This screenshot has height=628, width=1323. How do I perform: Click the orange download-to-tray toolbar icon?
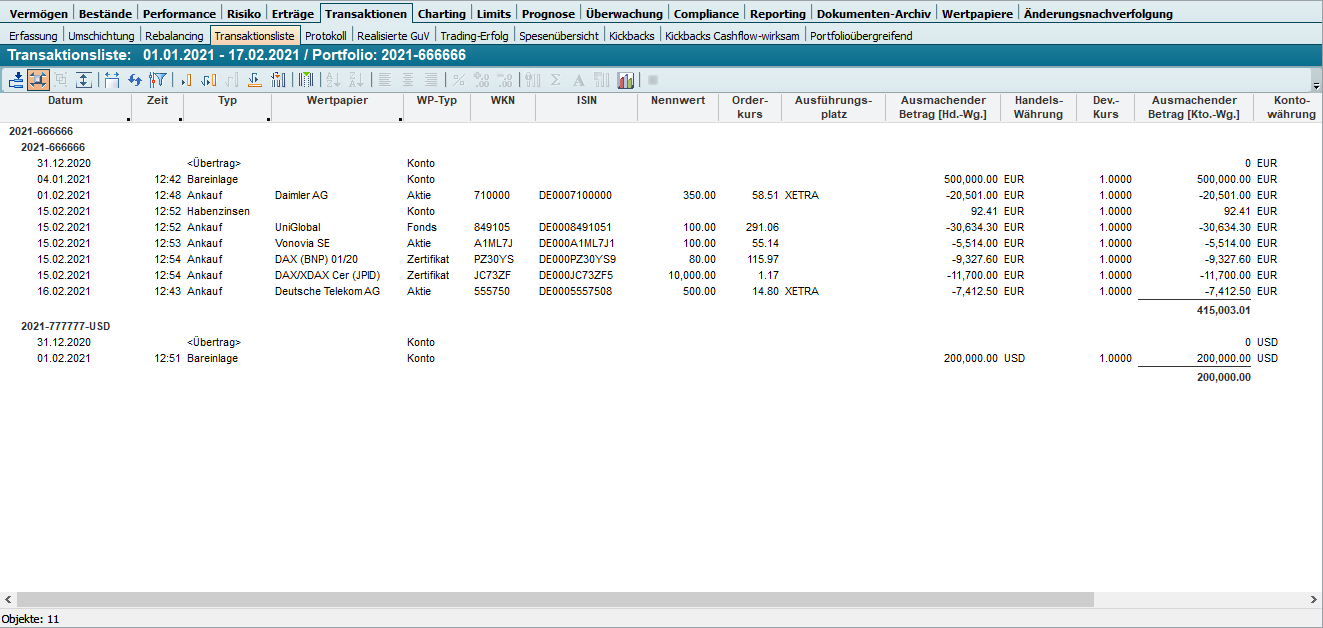click(254, 80)
